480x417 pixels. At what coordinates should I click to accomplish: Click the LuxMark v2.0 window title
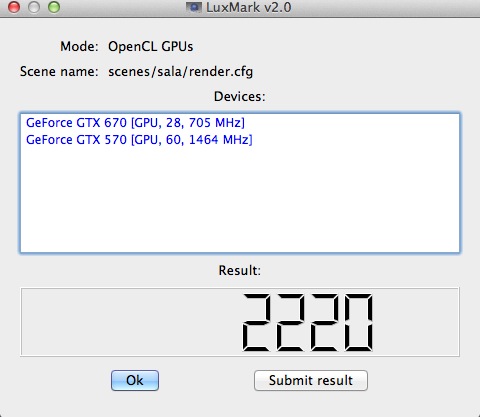tap(249, 7)
